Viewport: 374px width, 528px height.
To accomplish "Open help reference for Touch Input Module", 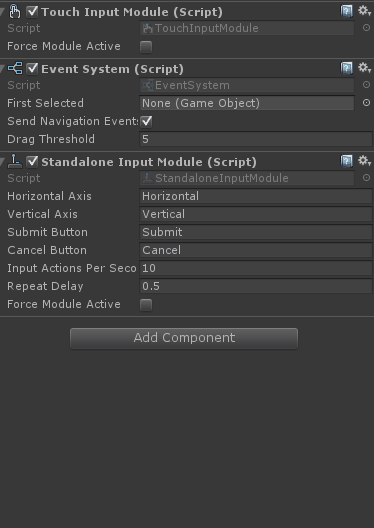I will pyautogui.click(x=346, y=11).
